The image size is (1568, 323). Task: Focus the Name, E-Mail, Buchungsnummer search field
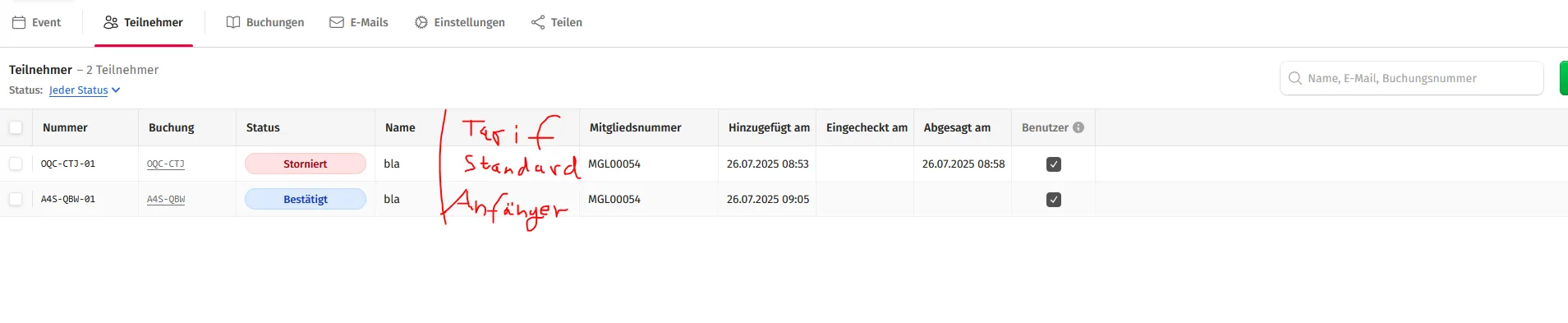click(1411, 78)
